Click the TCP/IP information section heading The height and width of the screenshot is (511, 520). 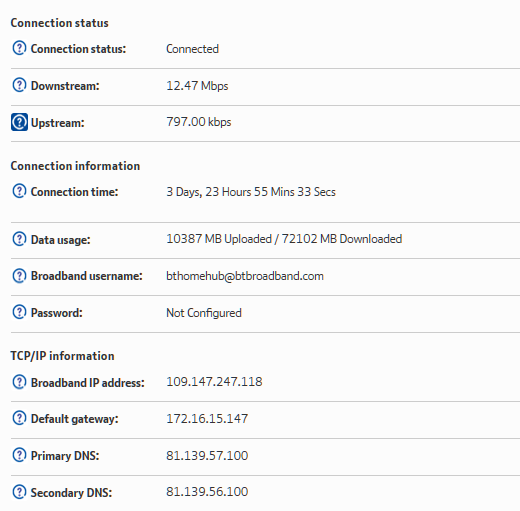click(x=62, y=356)
